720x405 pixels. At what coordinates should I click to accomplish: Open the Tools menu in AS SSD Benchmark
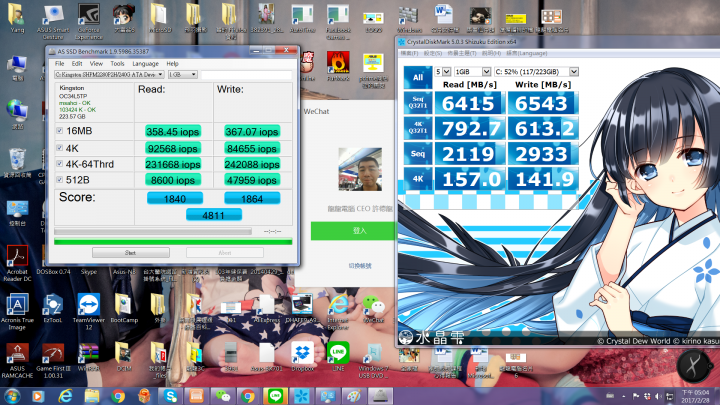(x=117, y=63)
